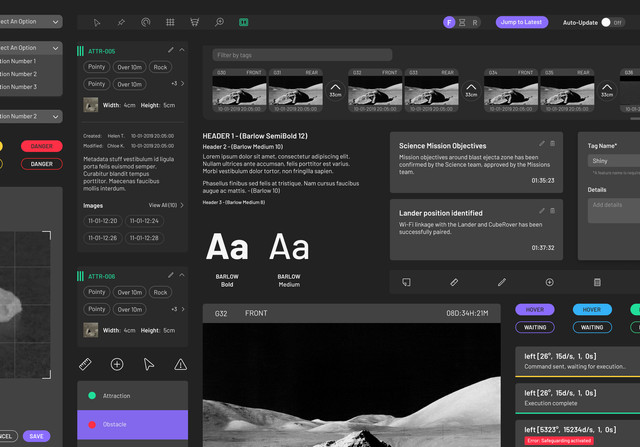640x447 pixels.
Task: Open the G30 FRONT thumbnail
Action: click(x=239, y=90)
